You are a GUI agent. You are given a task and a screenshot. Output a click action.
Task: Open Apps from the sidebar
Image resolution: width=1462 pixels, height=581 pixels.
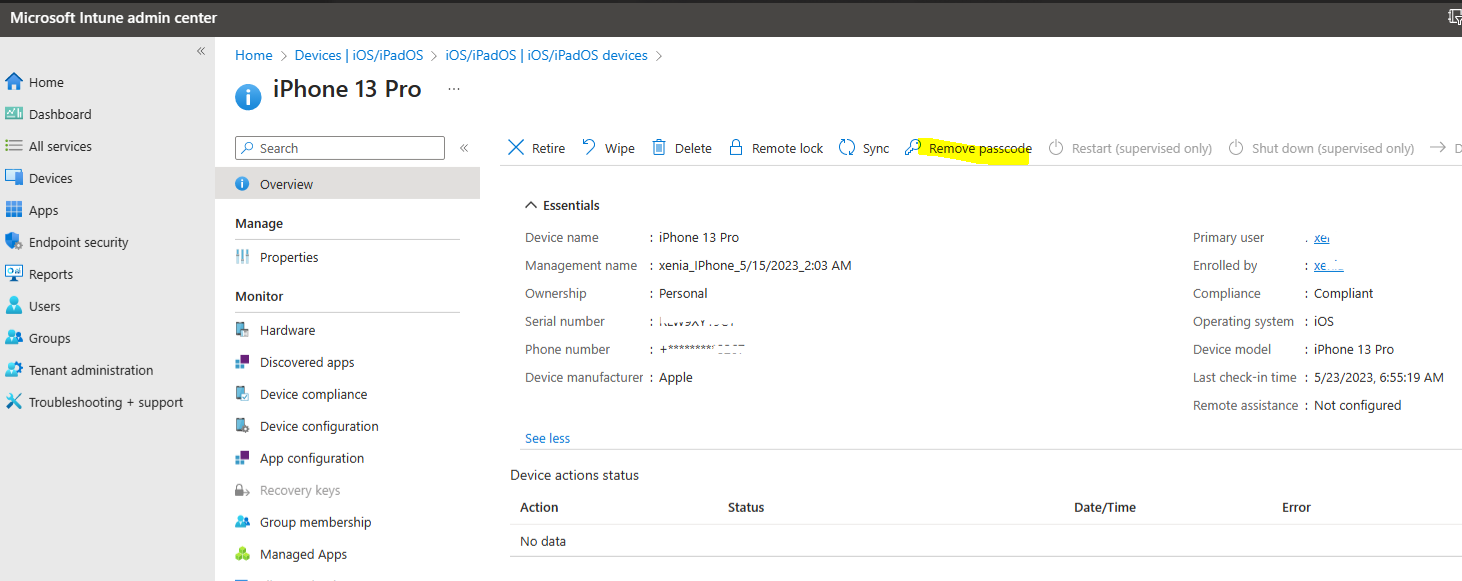(43, 210)
